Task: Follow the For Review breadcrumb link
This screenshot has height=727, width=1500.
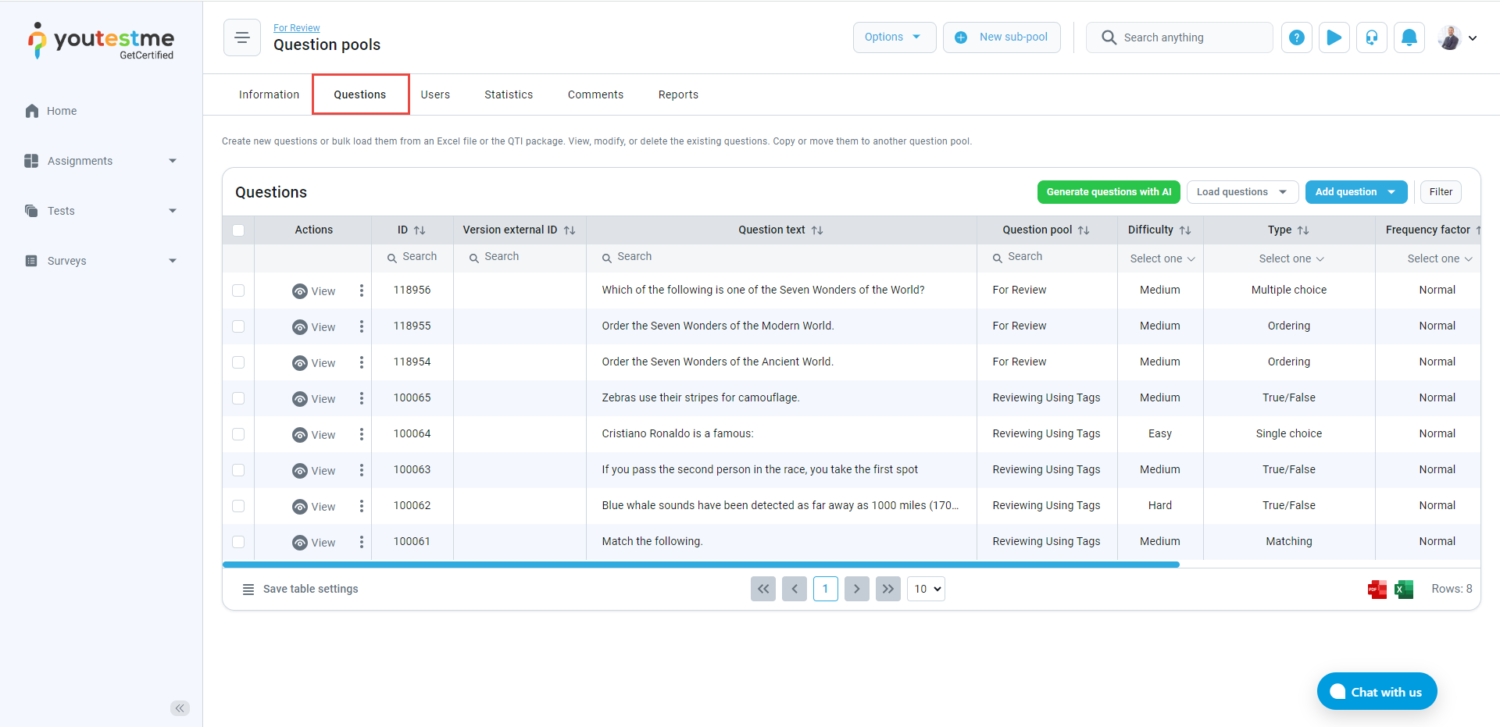Action: click(x=297, y=28)
